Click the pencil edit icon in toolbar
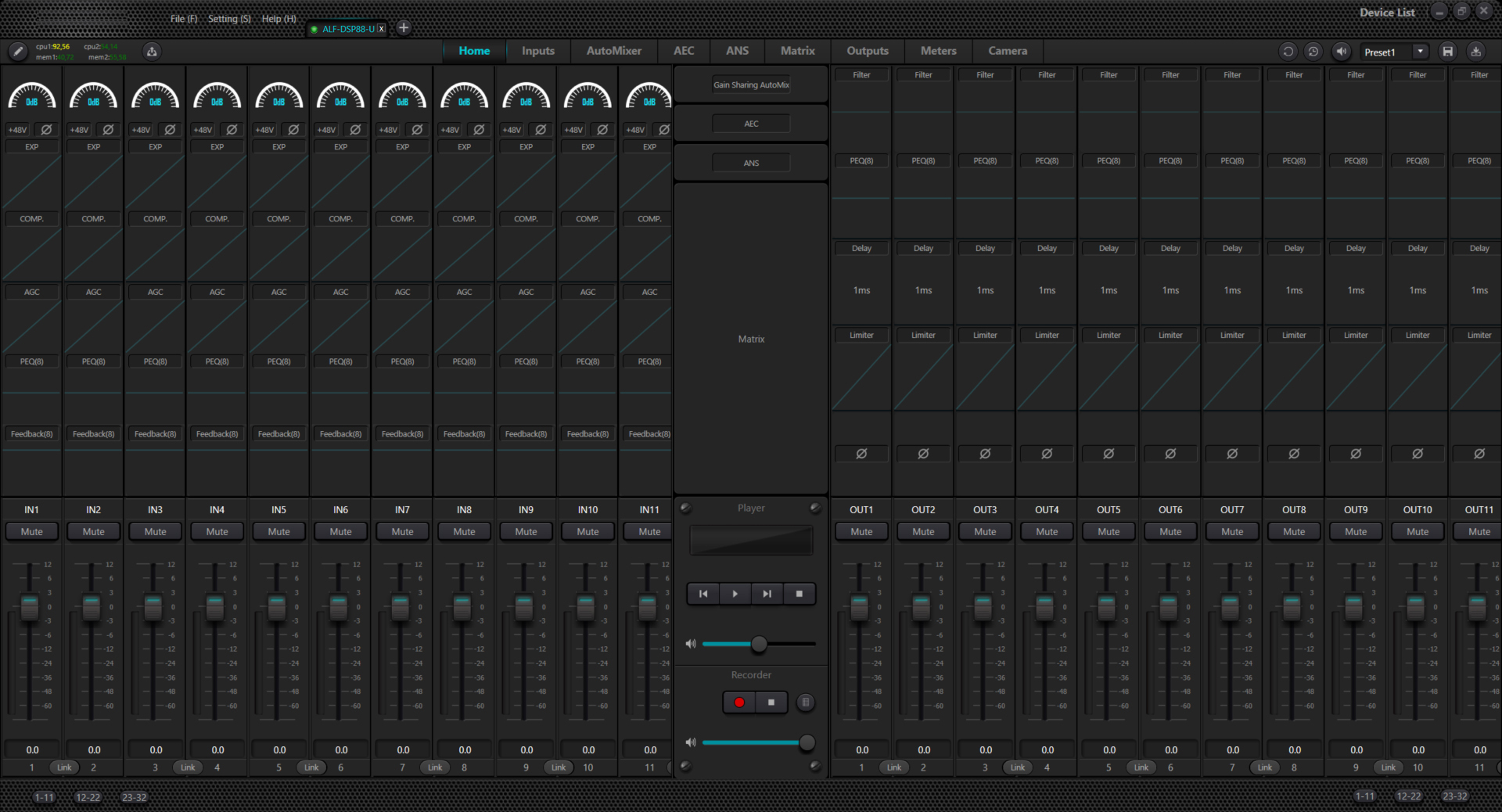The width and height of the screenshot is (1502, 812). click(18, 52)
